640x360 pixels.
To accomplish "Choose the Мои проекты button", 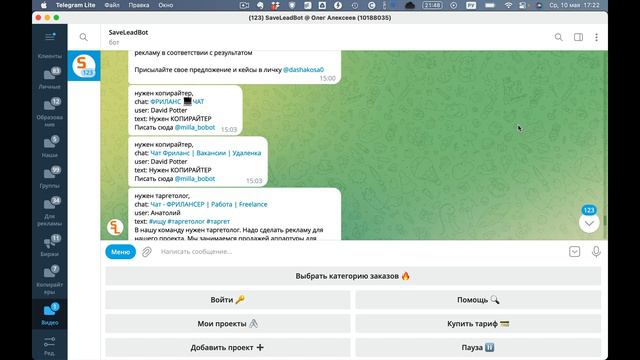I will click(x=228, y=324).
